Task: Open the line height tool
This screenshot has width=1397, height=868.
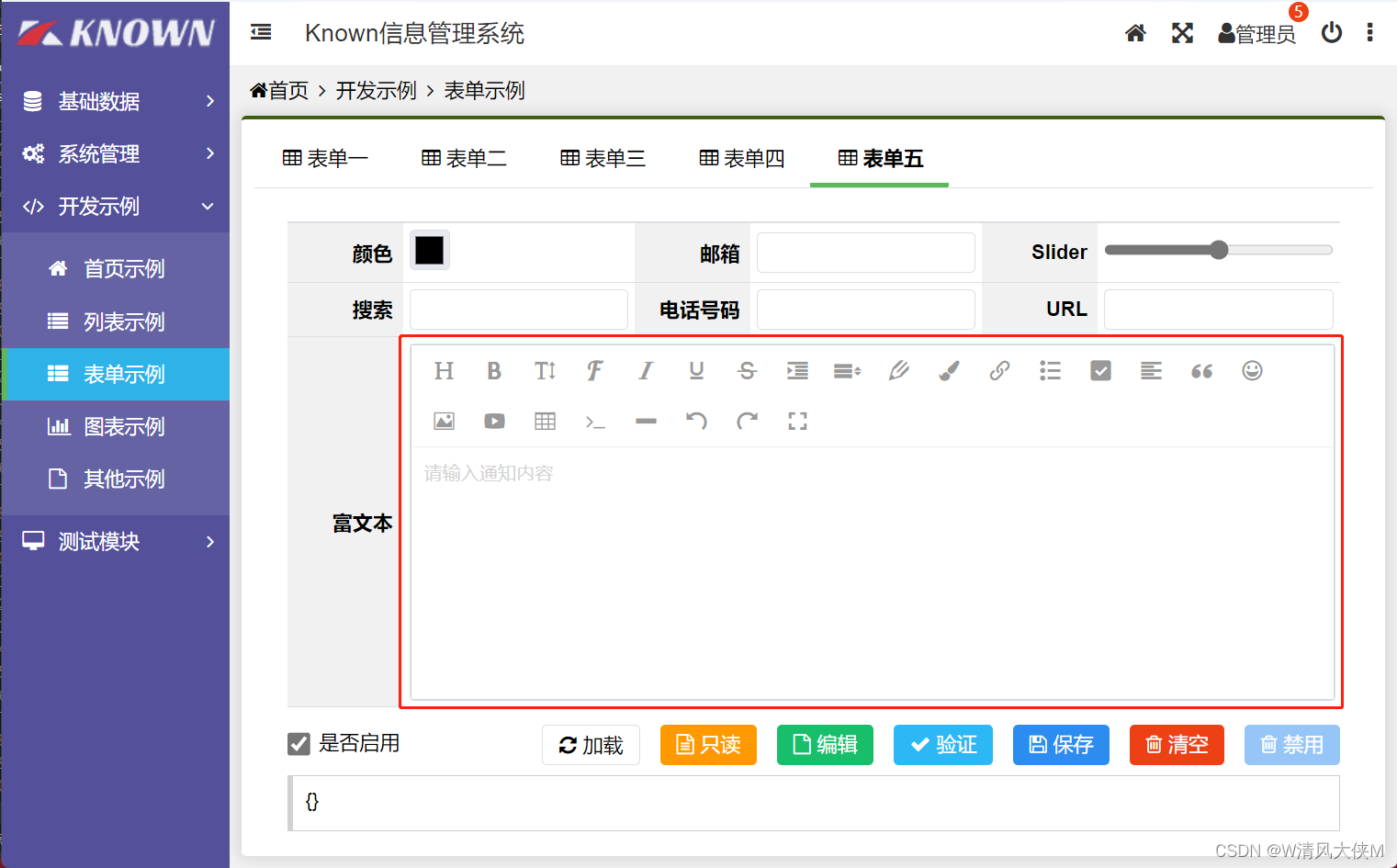Action: click(x=848, y=371)
